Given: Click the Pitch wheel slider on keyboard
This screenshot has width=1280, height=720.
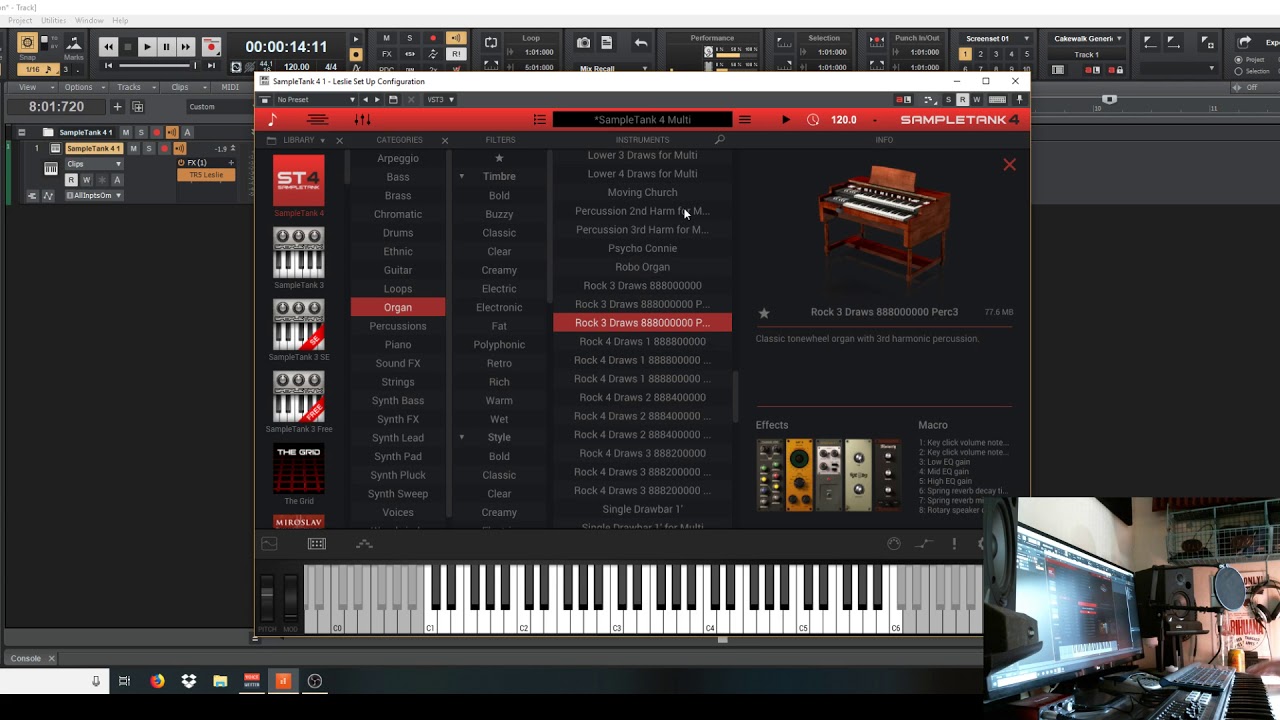Looking at the screenshot, I should tap(267, 597).
